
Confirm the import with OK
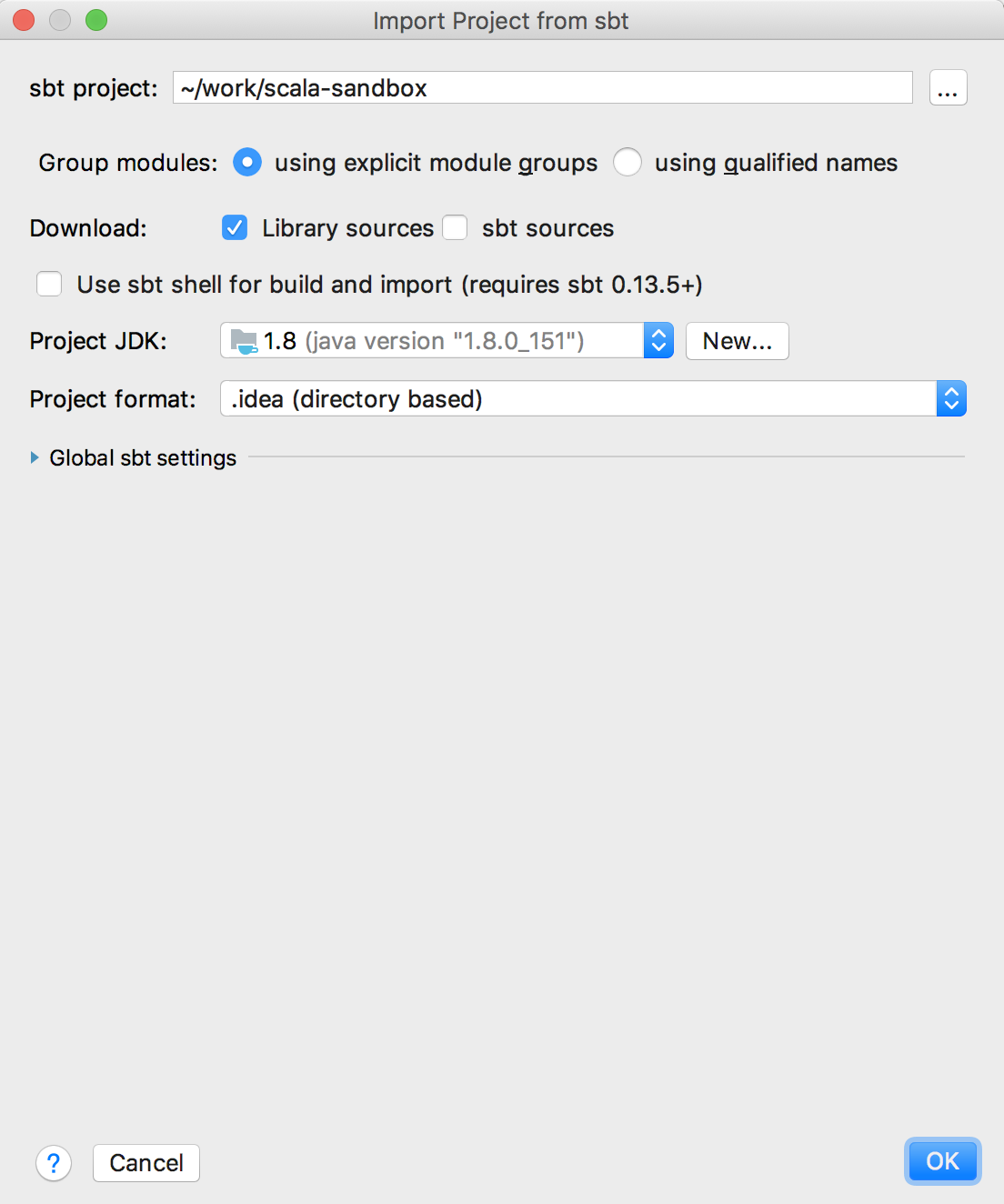point(942,1161)
